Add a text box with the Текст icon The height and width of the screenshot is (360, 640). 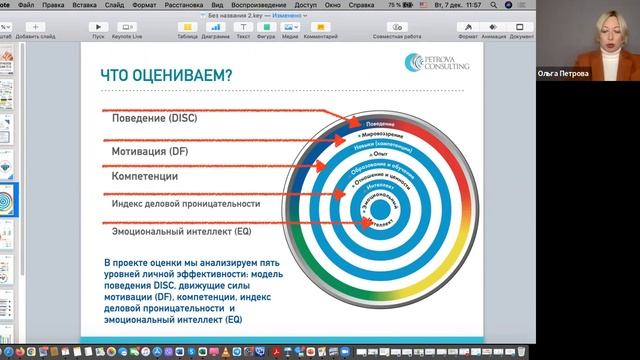coord(243,27)
